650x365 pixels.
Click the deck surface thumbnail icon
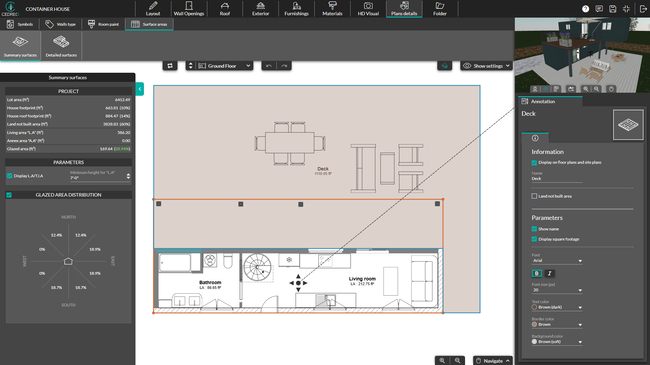click(628, 124)
